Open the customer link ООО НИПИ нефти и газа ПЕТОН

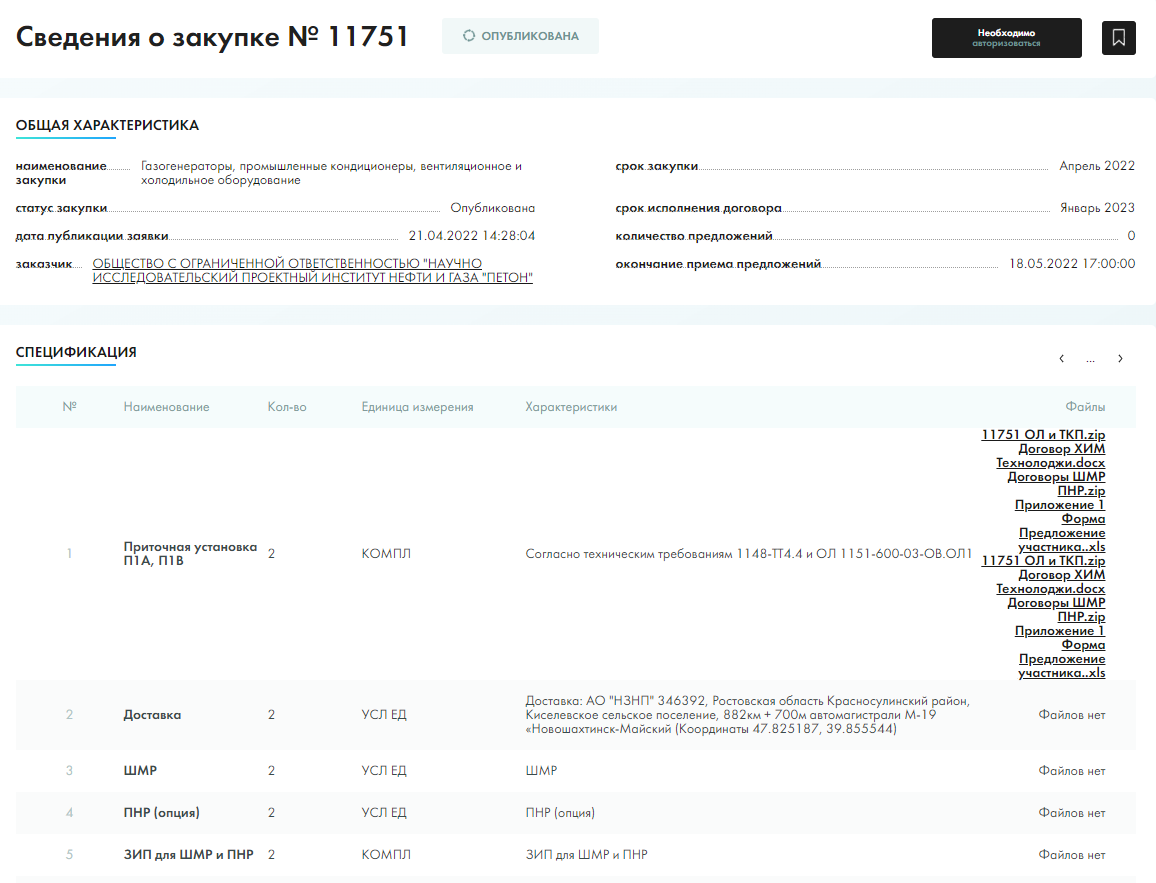[313, 271]
